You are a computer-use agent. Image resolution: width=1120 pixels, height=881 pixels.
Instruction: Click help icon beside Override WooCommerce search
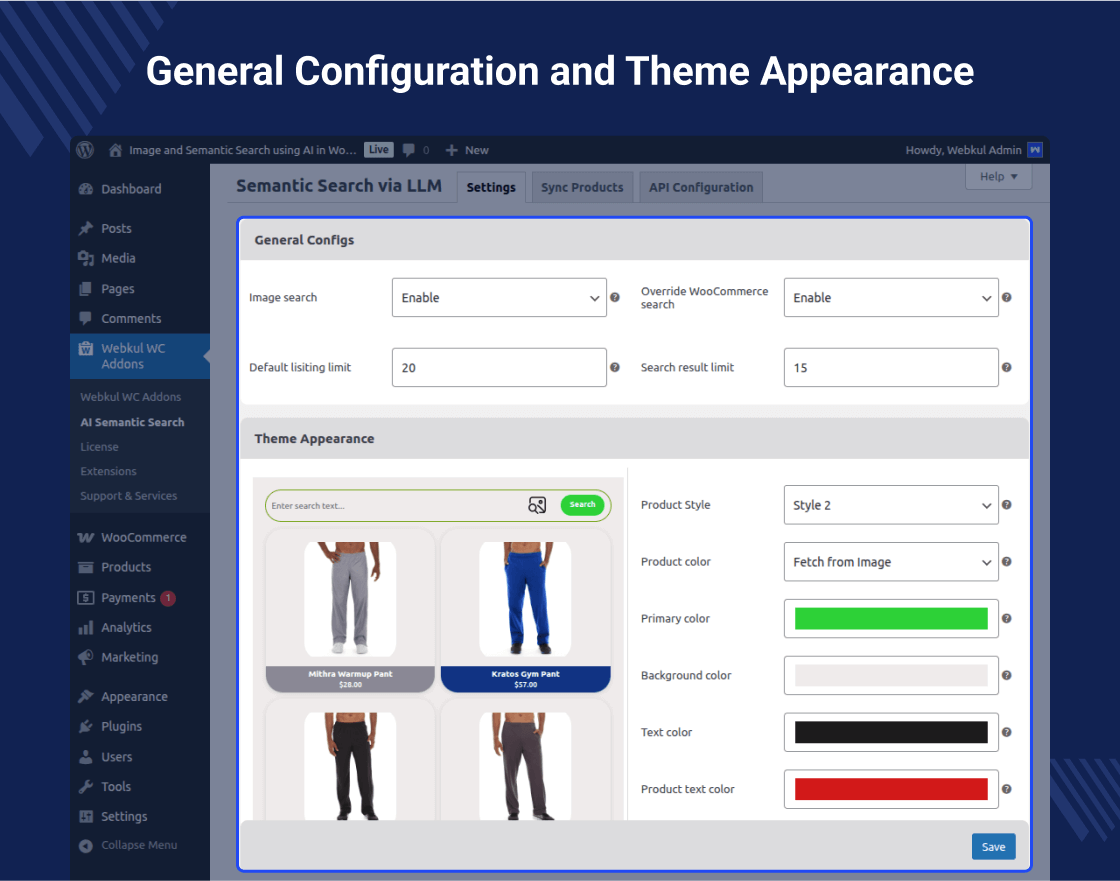1006,297
